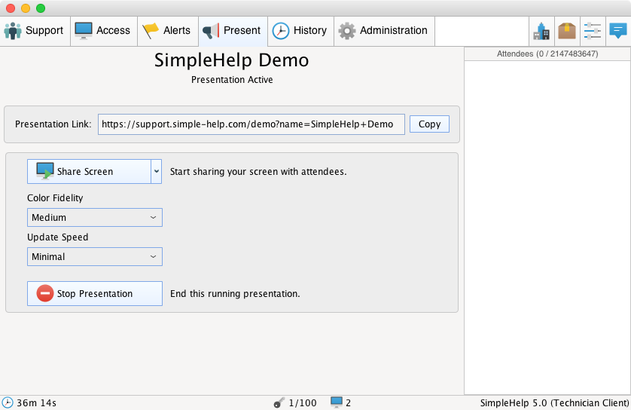The image size is (631, 410).
Task: Copy the presentation link
Action: pyautogui.click(x=429, y=124)
